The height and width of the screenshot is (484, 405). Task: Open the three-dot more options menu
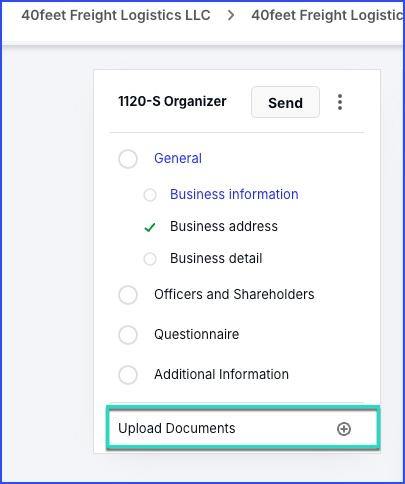coord(340,102)
